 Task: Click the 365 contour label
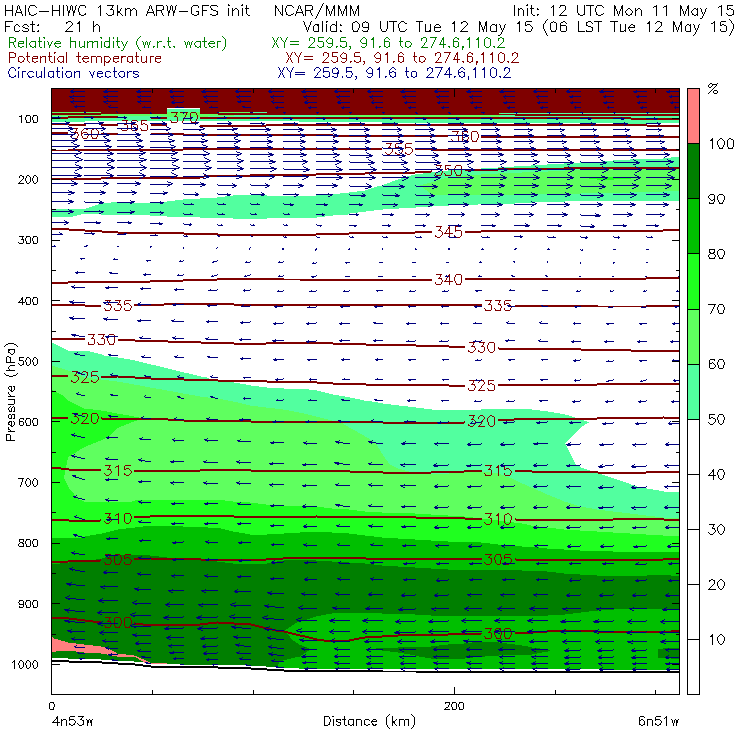(x=134, y=126)
